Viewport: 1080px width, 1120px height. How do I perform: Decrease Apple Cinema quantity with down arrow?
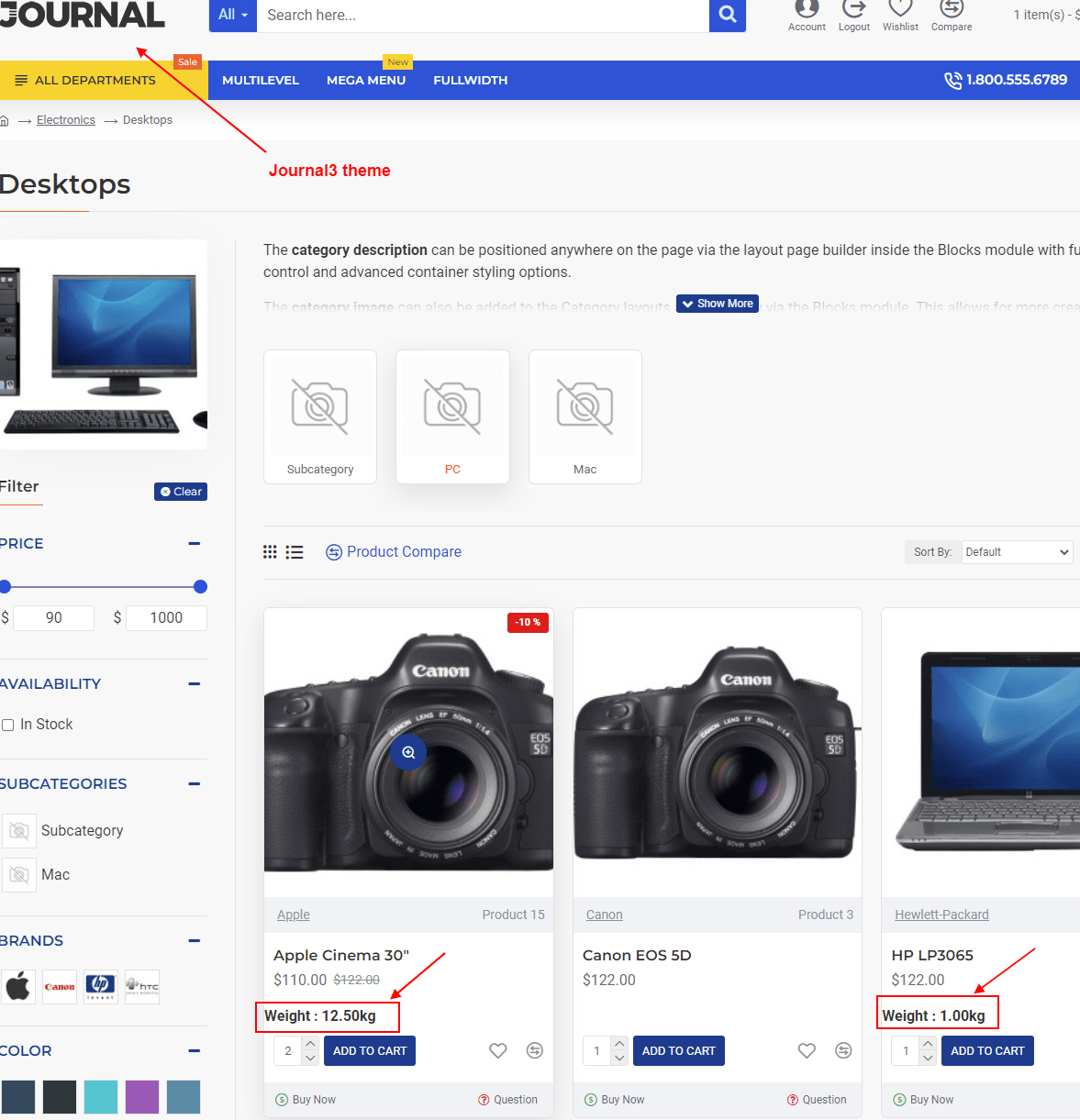(310, 1058)
